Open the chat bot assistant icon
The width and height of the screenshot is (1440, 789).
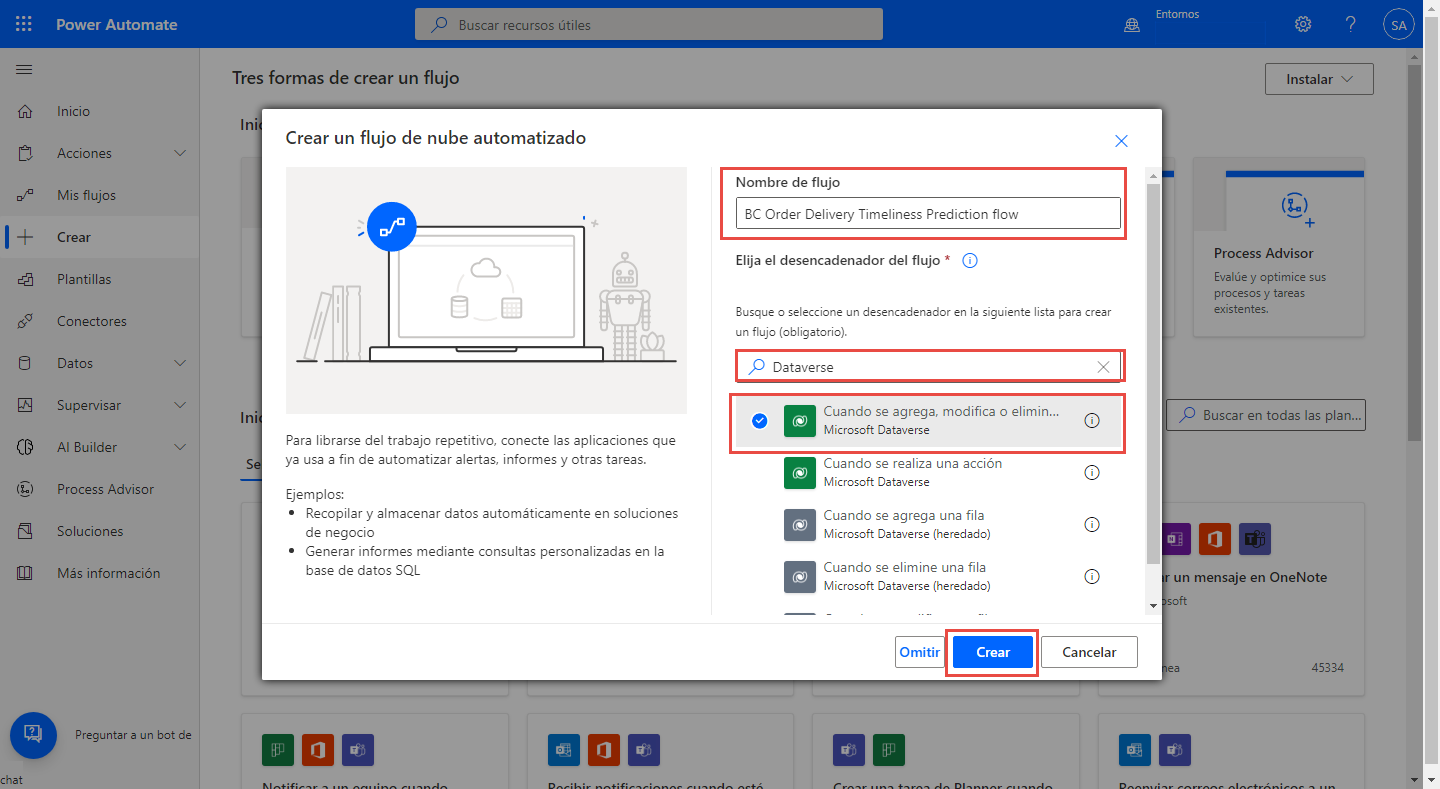point(33,735)
